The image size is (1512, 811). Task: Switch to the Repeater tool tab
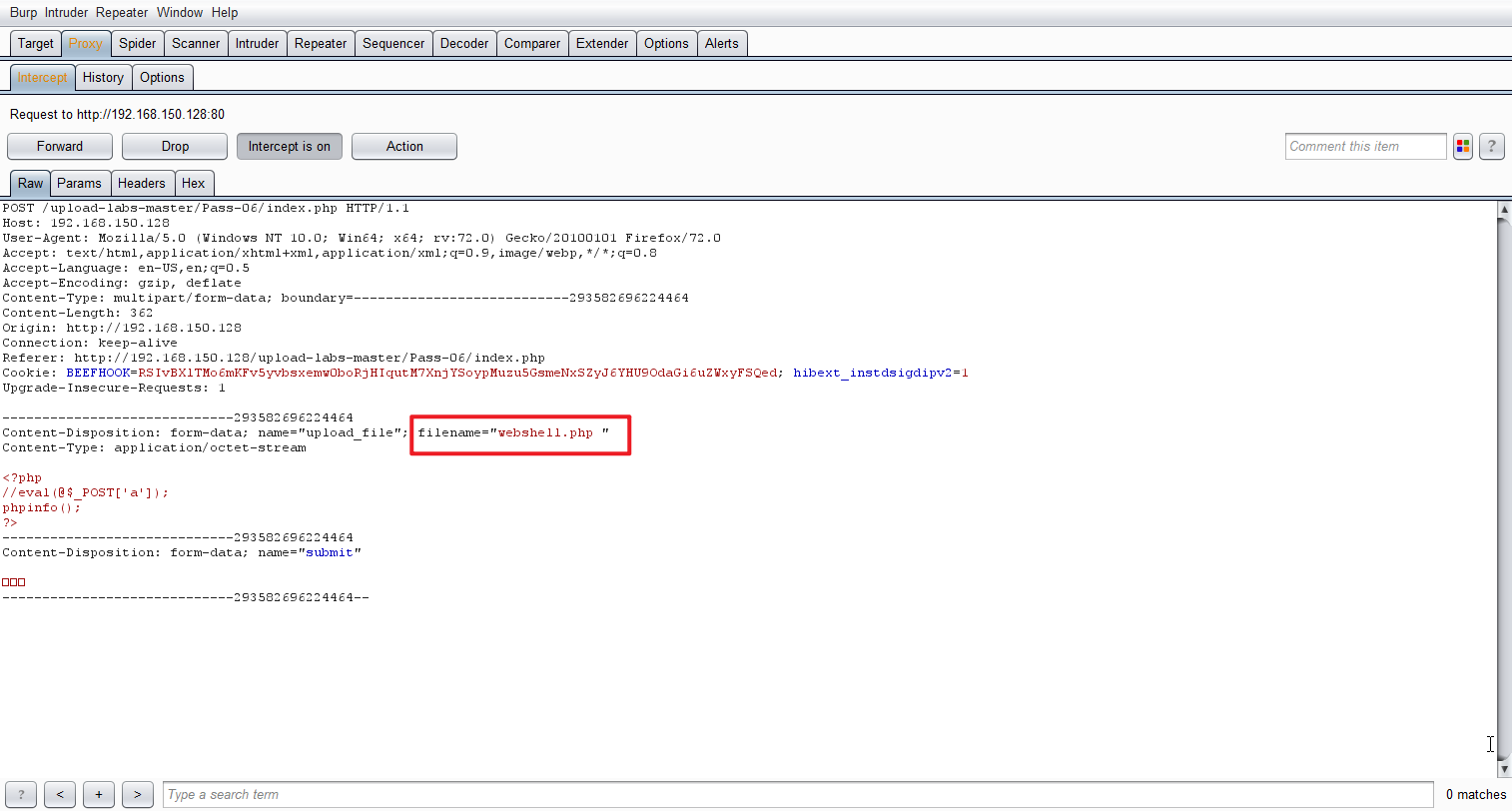321,43
